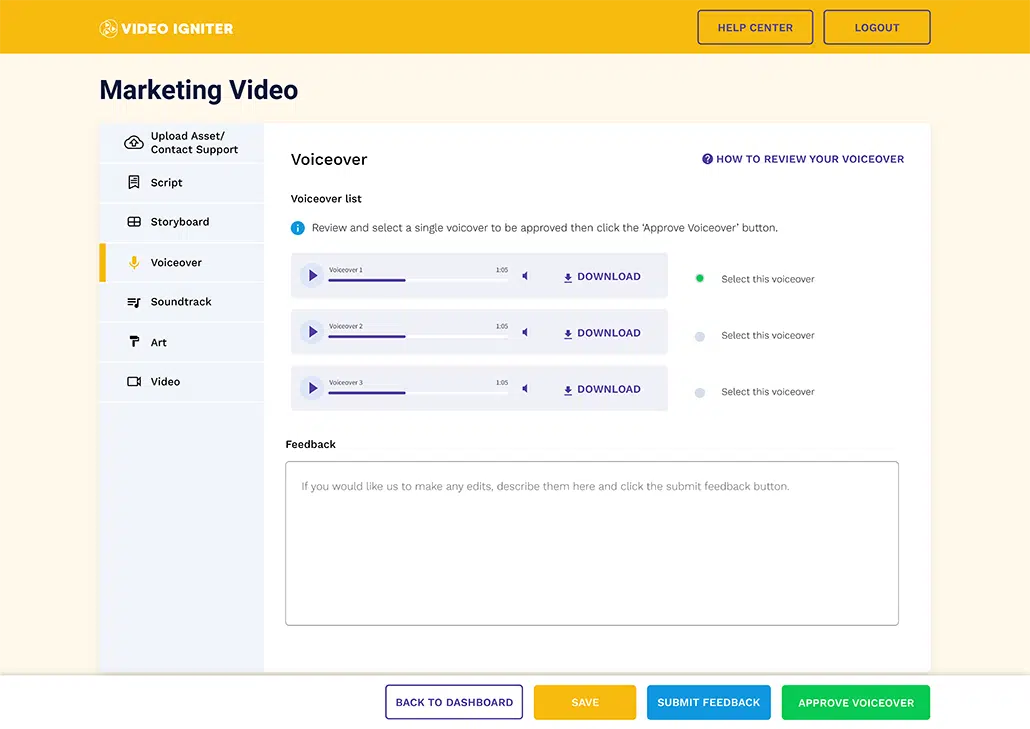The width and height of the screenshot is (1030, 729).
Task: Click the blue info icon
Action: (x=297, y=228)
